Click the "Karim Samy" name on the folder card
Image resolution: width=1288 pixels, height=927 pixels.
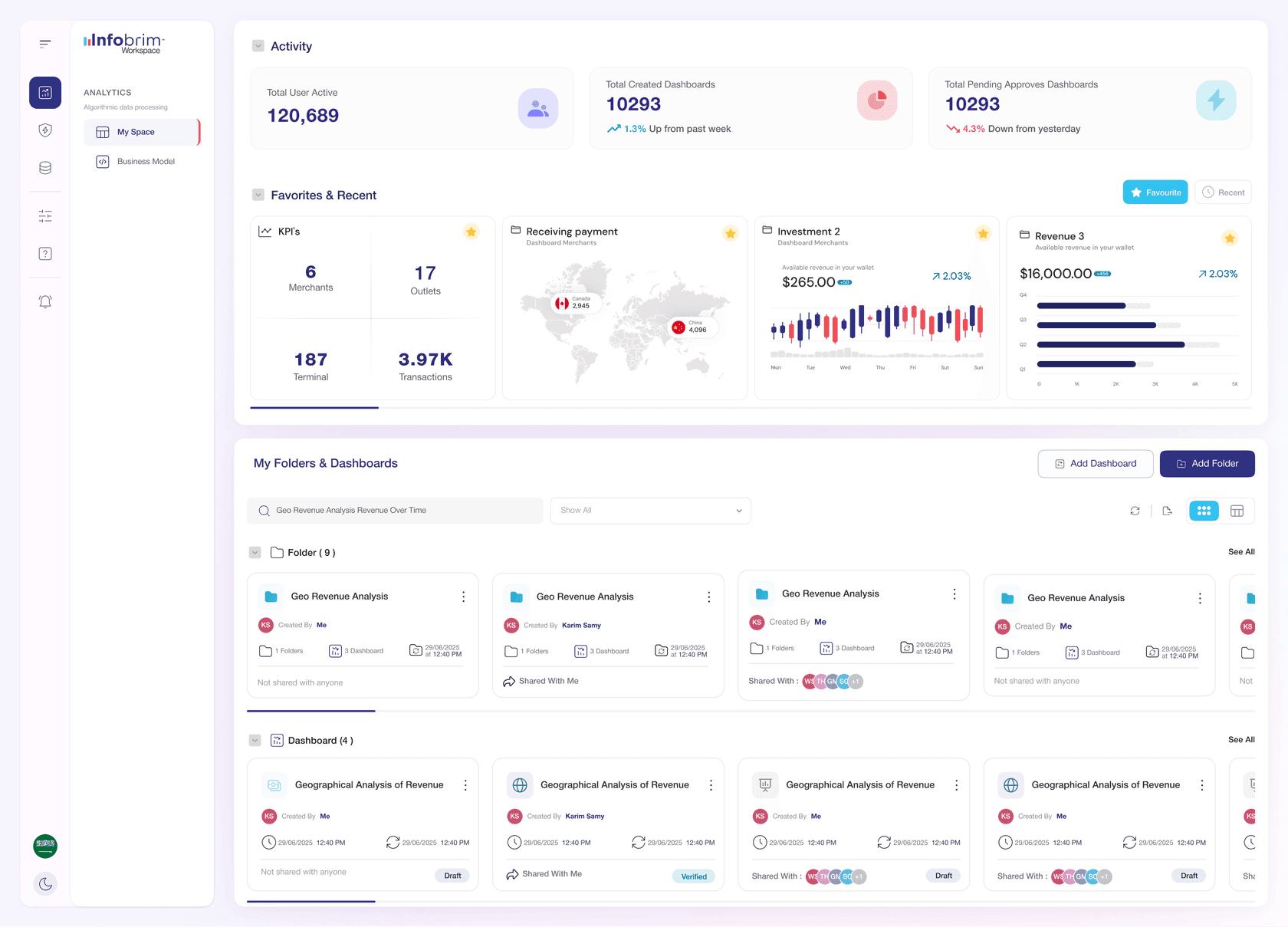pyautogui.click(x=581, y=626)
